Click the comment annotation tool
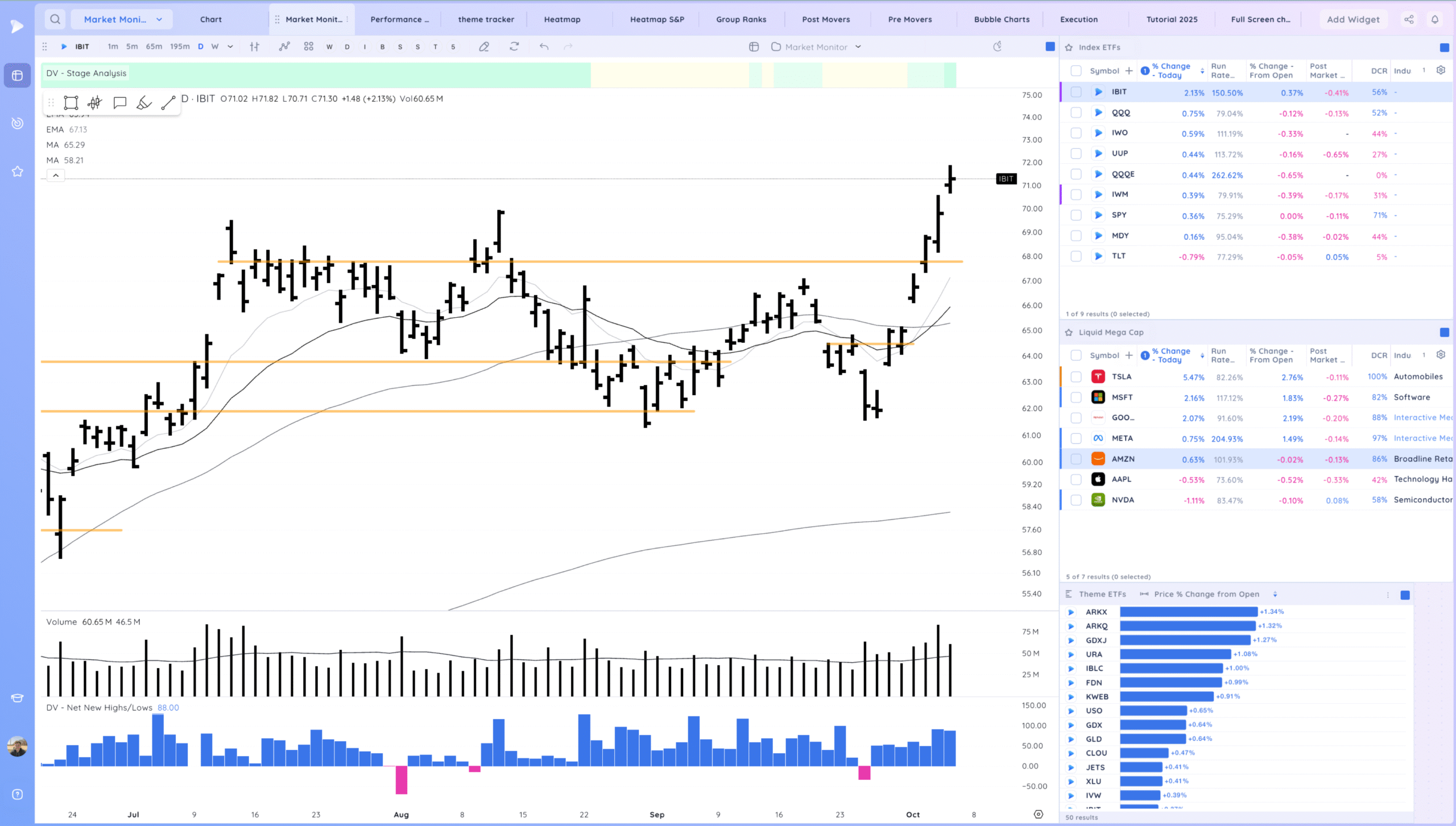This screenshot has height=826, width=1456. tap(119, 103)
